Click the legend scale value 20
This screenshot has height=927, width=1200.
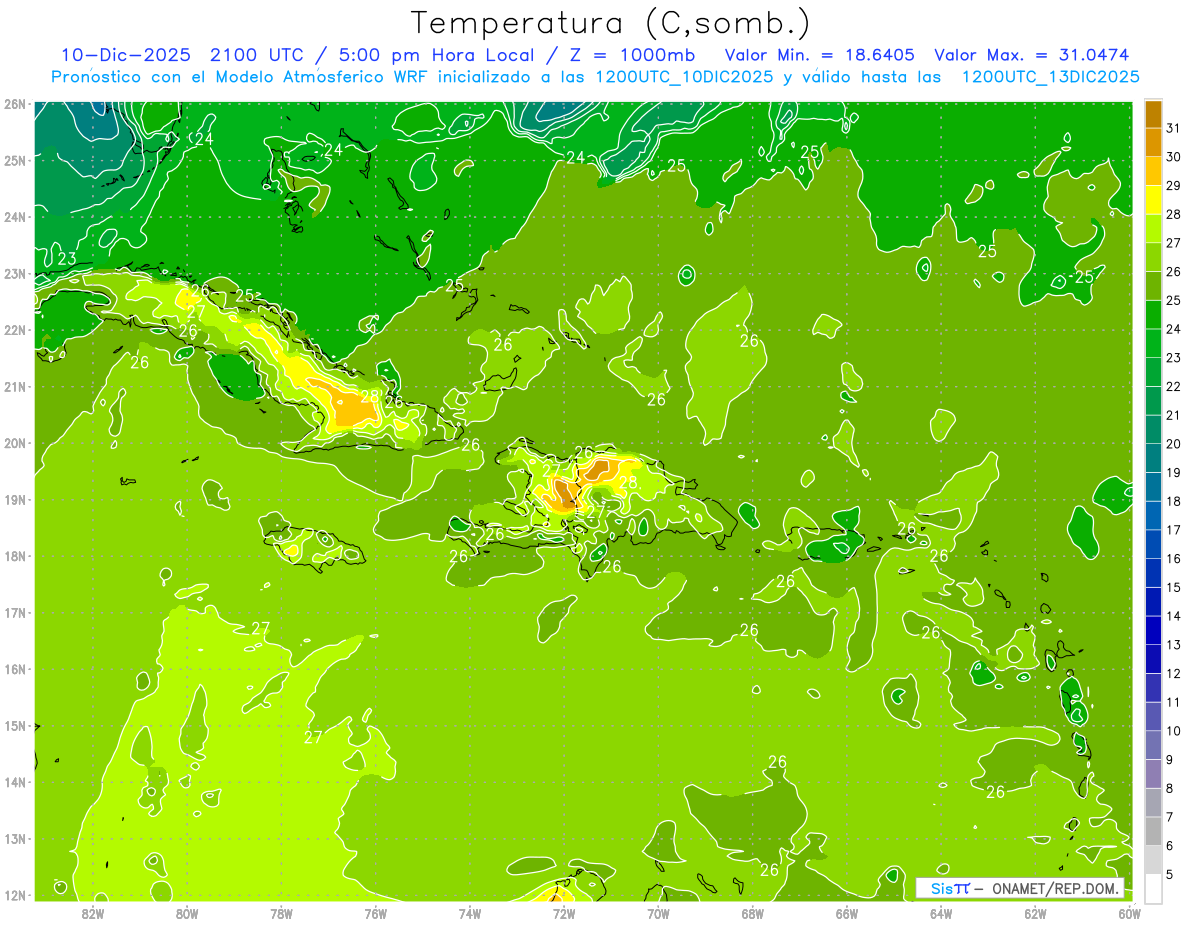1174,443
